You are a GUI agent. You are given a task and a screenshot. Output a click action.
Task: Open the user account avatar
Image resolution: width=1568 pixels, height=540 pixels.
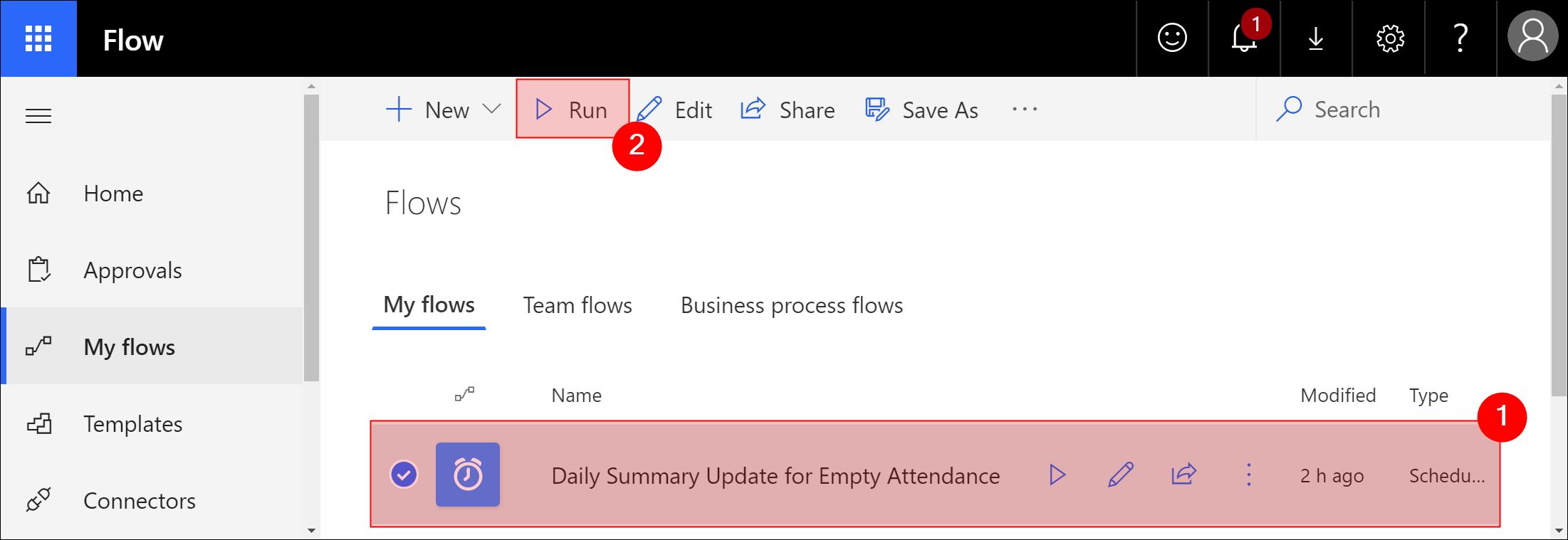1532,38
